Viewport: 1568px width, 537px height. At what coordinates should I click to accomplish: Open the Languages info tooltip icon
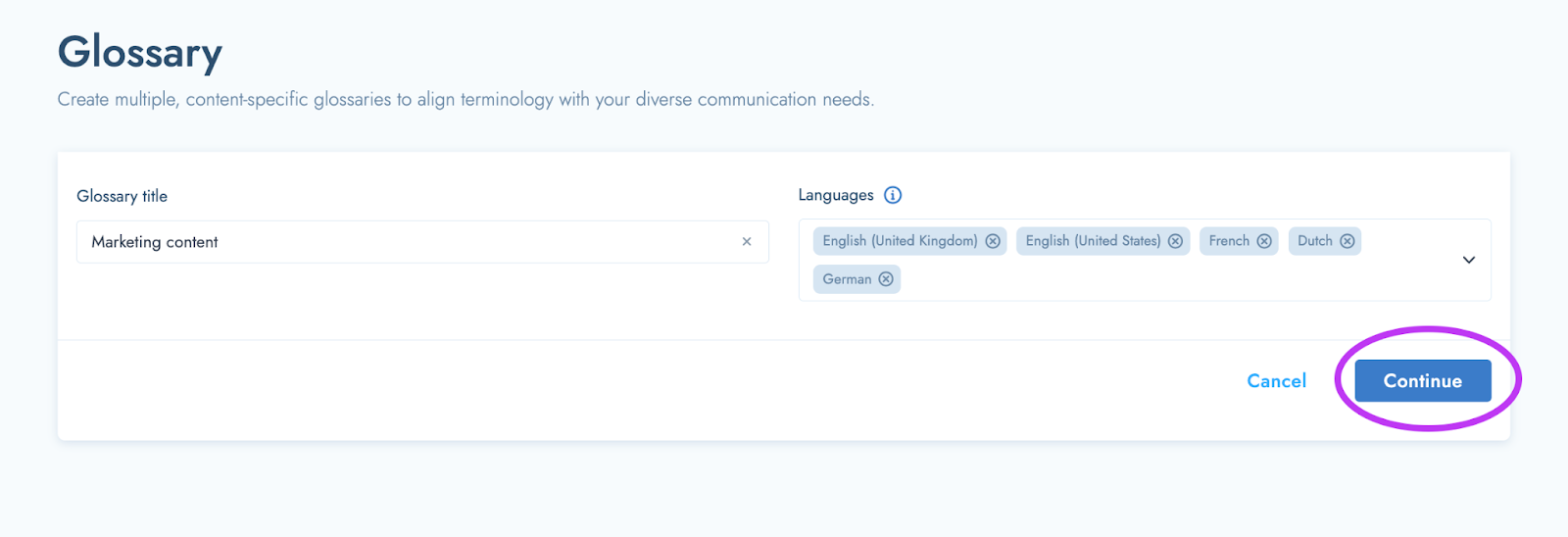click(893, 195)
